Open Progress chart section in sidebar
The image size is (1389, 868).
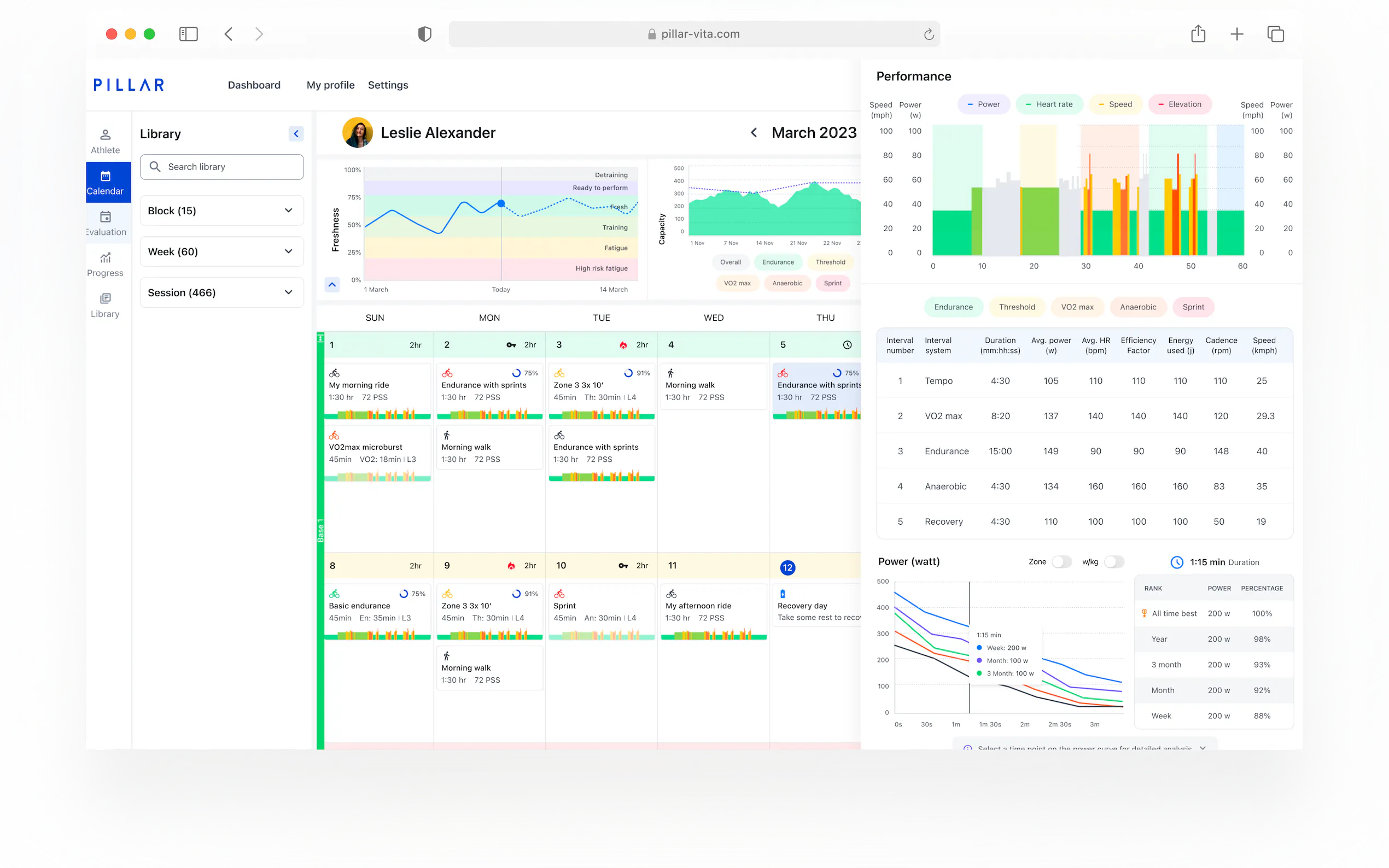coord(105,264)
